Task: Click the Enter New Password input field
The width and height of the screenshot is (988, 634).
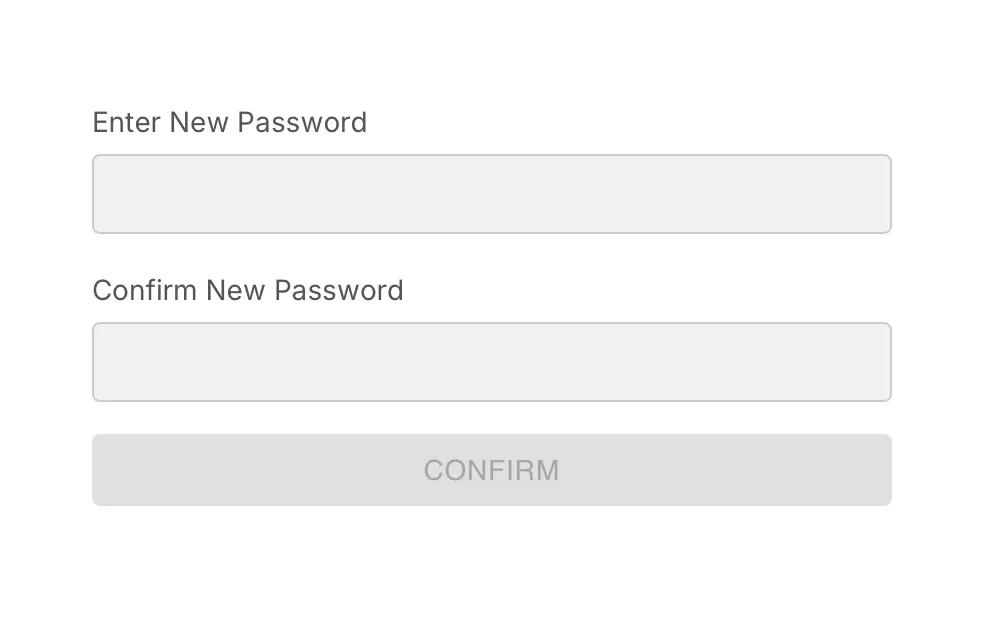Action: pyautogui.click(x=491, y=193)
